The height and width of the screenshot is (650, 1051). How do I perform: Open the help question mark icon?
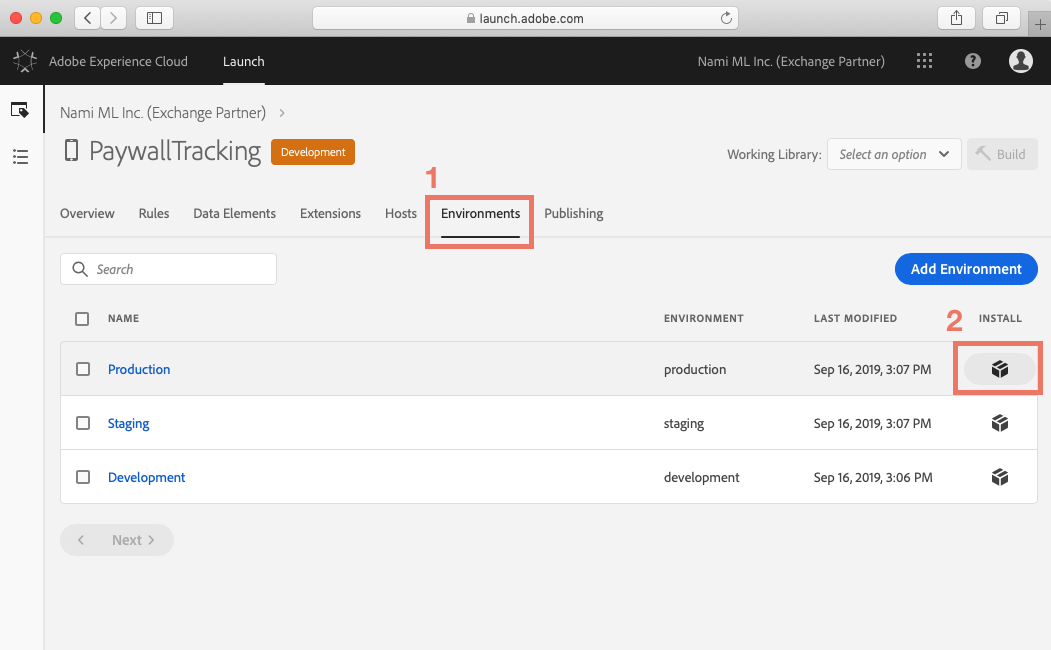coord(973,61)
